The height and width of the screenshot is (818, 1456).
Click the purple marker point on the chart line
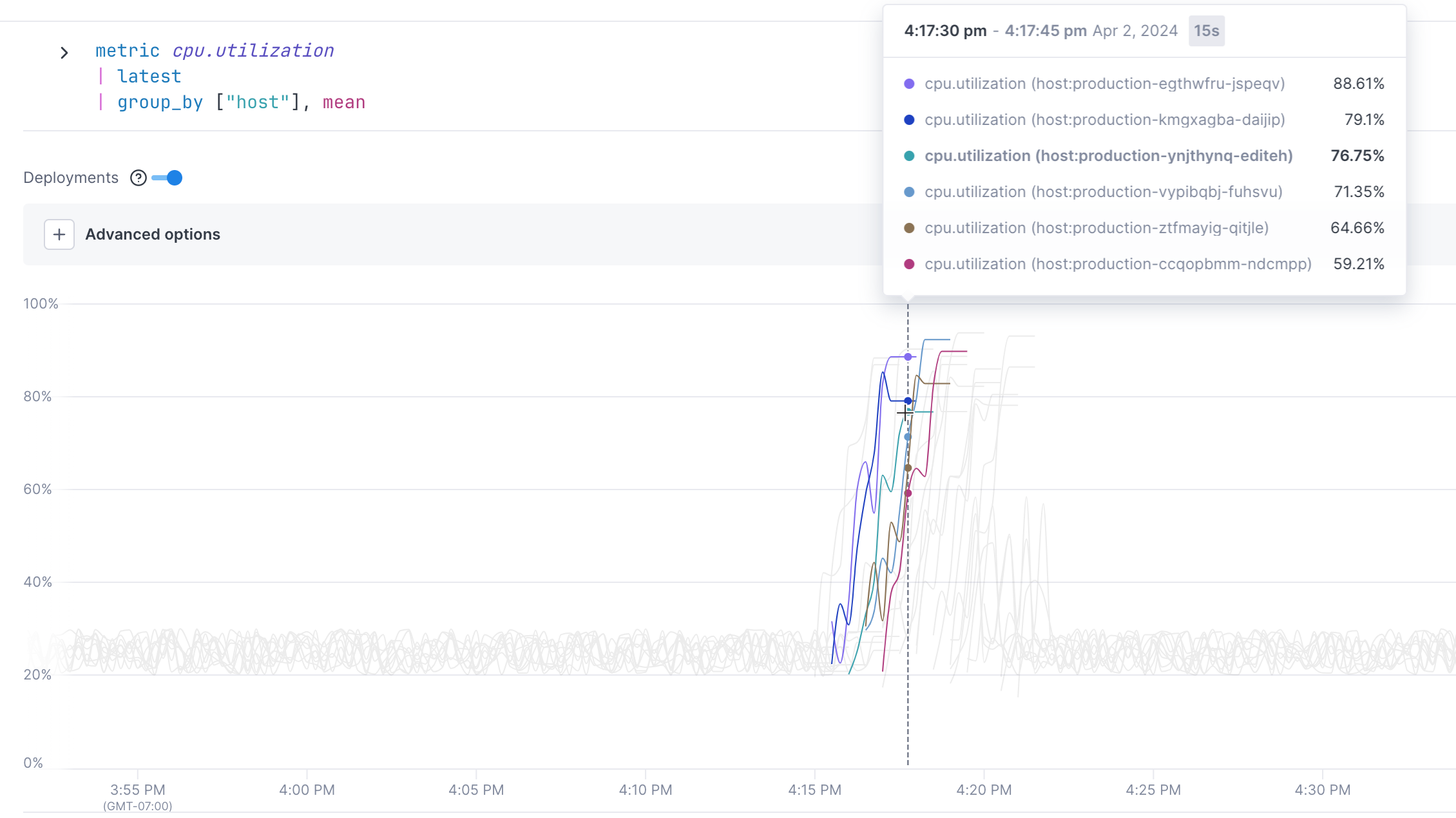(x=907, y=356)
